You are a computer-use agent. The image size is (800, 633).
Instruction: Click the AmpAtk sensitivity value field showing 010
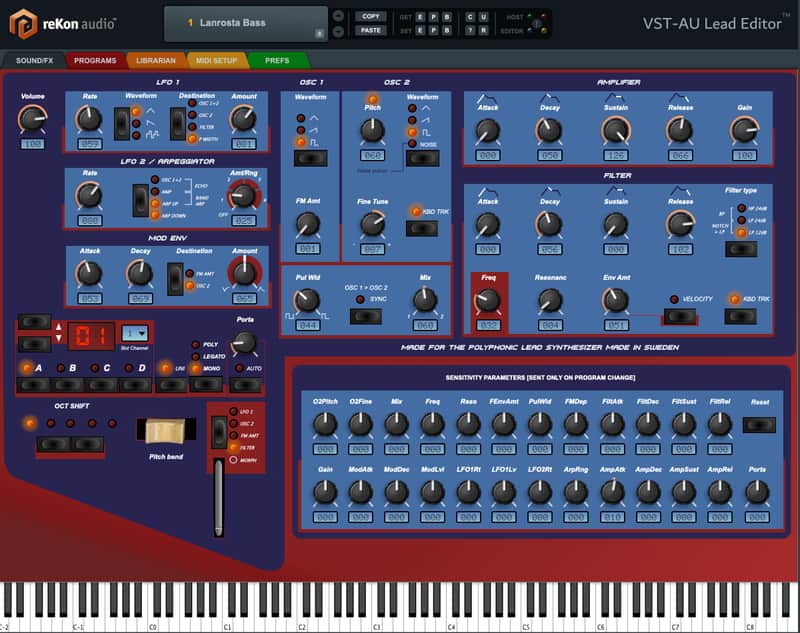coord(612,517)
